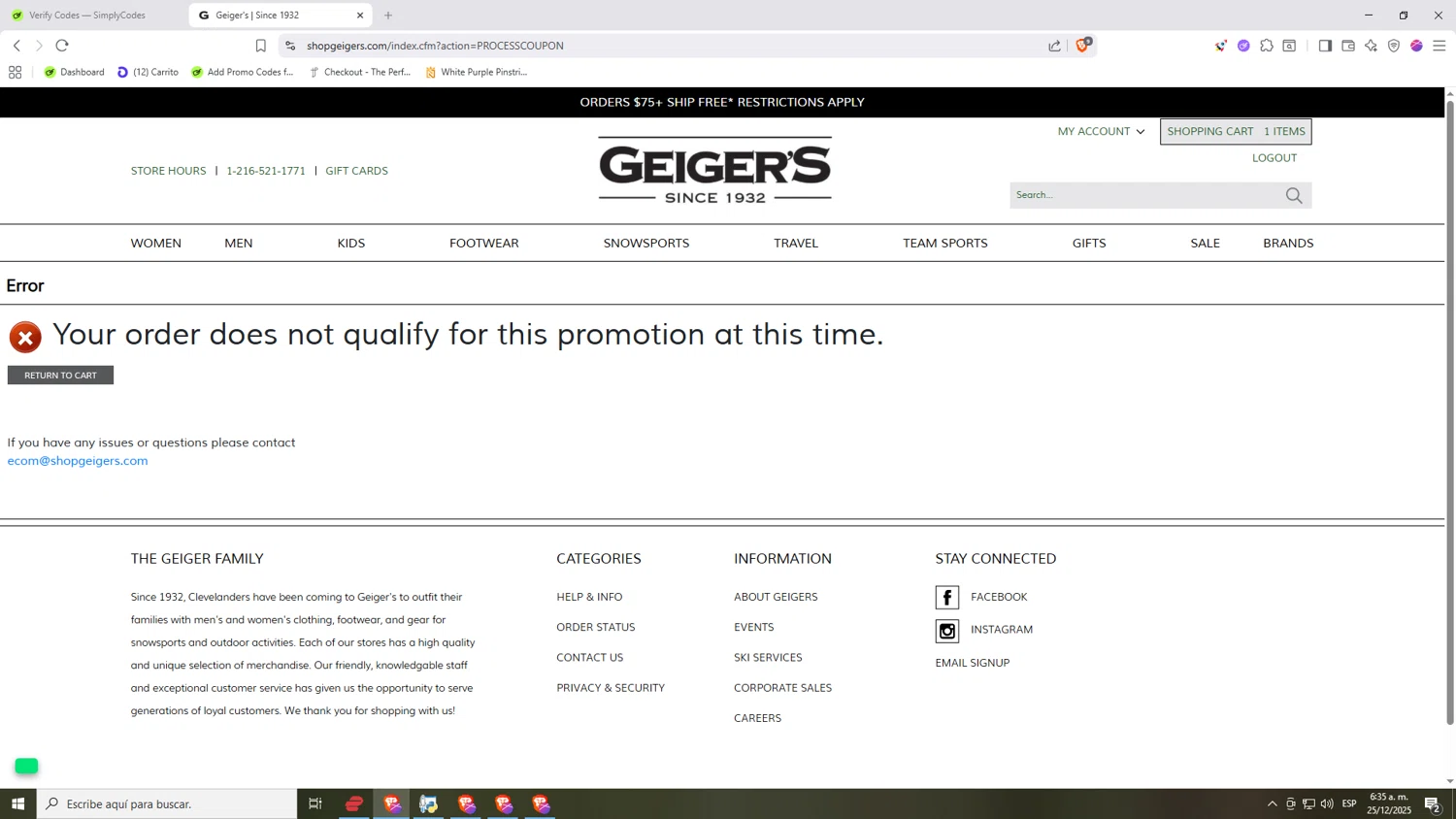This screenshot has width=1456, height=819.
Task: Open the Ski Services footer link
Action: 768,658
